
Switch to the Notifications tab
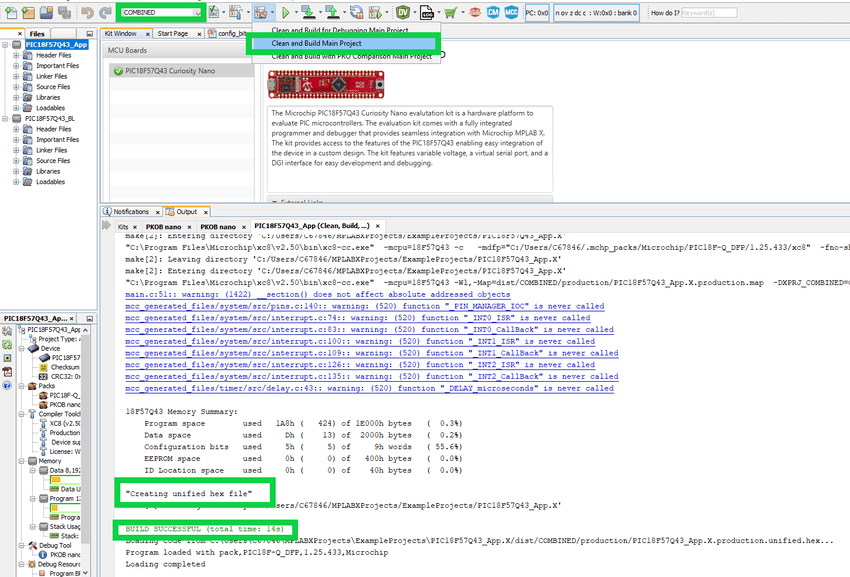point(131,212)
